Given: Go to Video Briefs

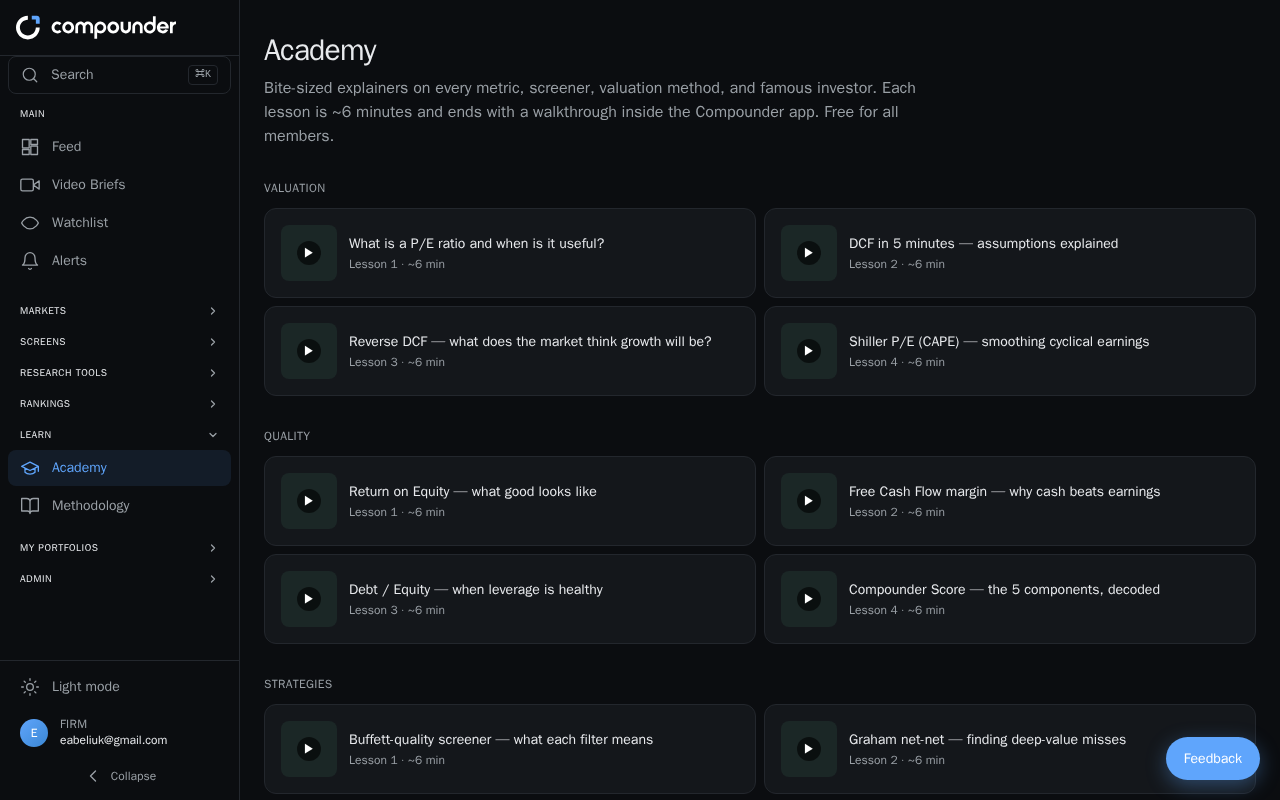Looking at the screenshot, I should [119, 185].
